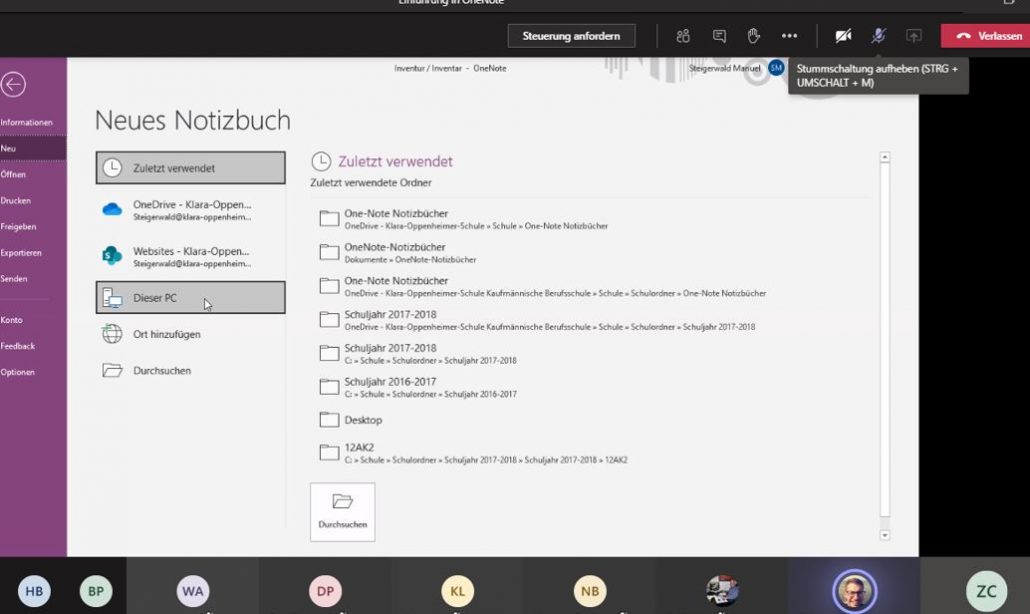Select Dieser PC location
This screenshot has width=1030, height=614.
pyautogui.click(x=190, y=297)
